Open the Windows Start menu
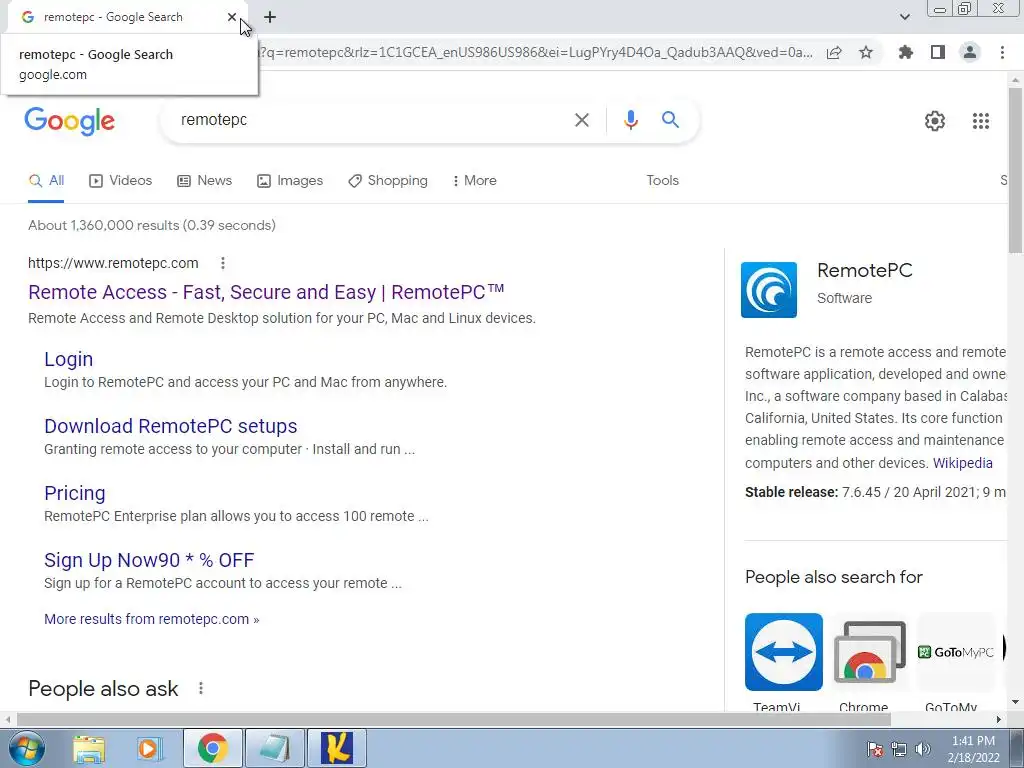The width and height of the screenshot is (1024, 768). coord(25,748)
